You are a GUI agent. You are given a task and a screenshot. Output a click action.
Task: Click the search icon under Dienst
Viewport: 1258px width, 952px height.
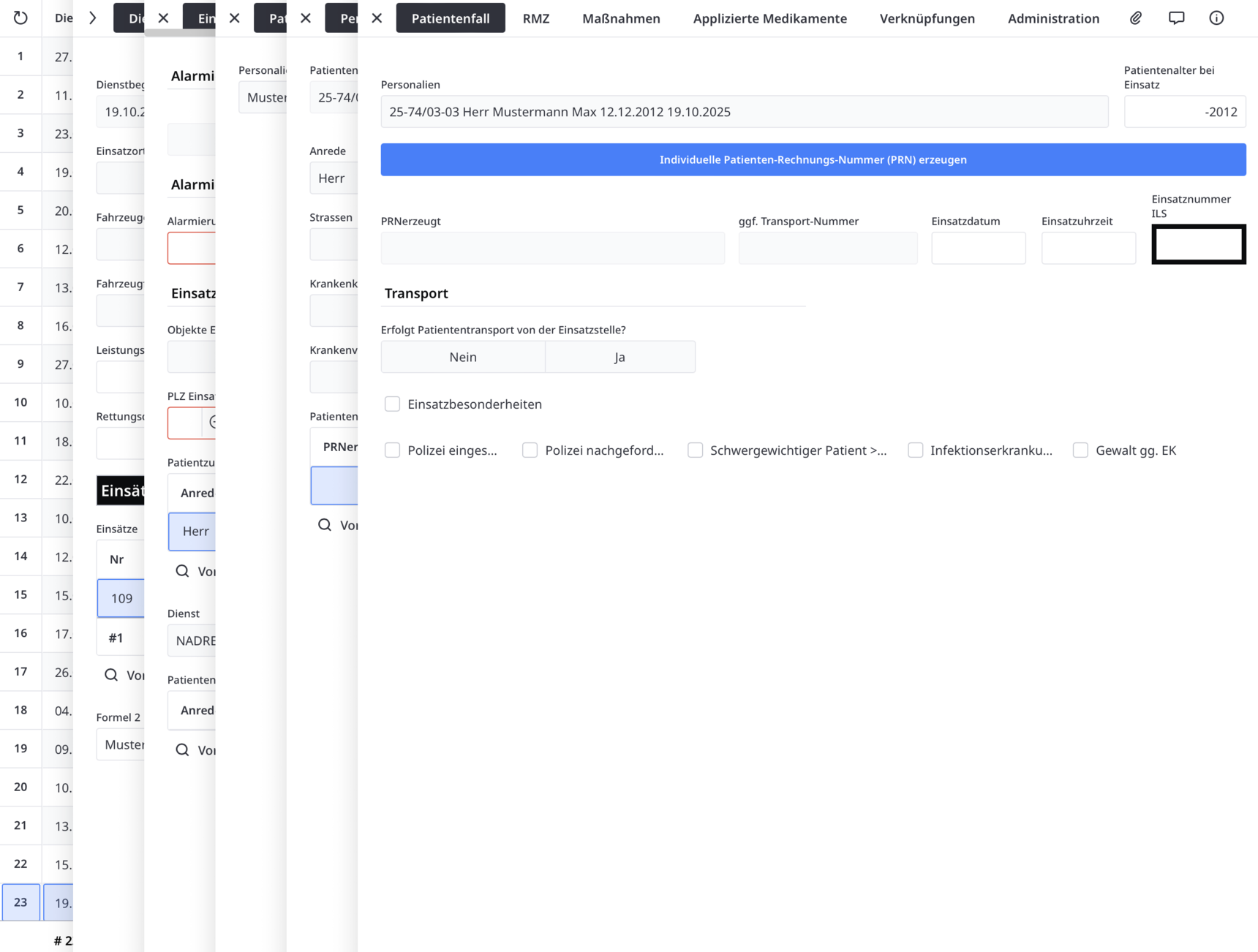[182, 750]
